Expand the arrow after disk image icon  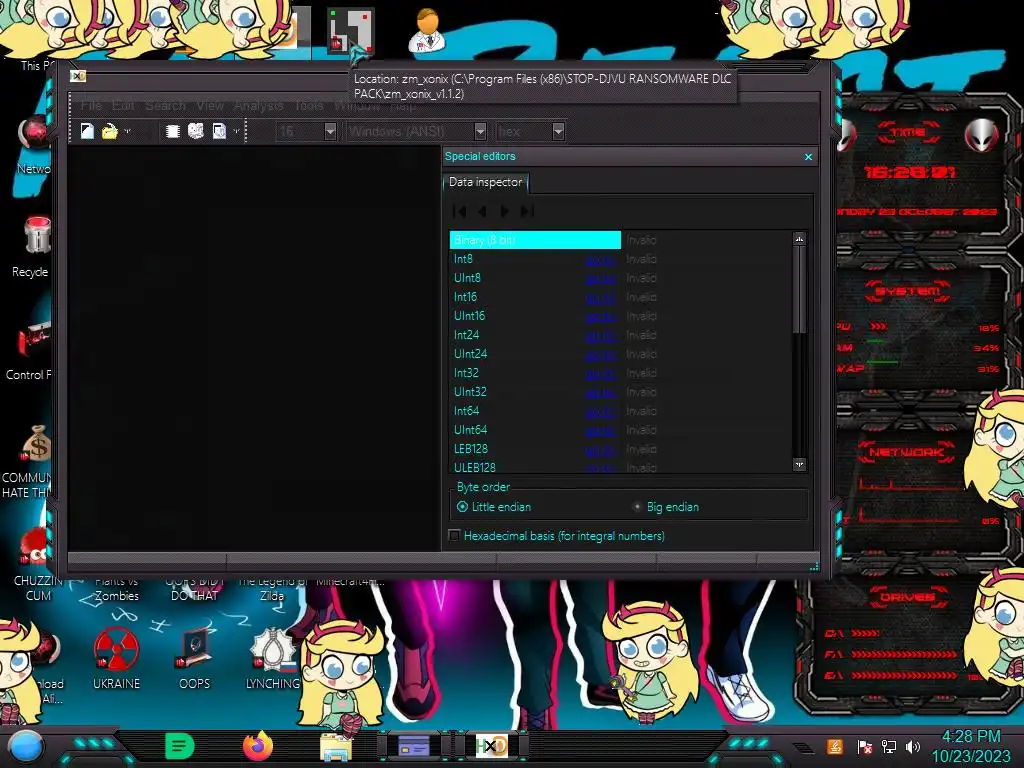tap(236, 131)
